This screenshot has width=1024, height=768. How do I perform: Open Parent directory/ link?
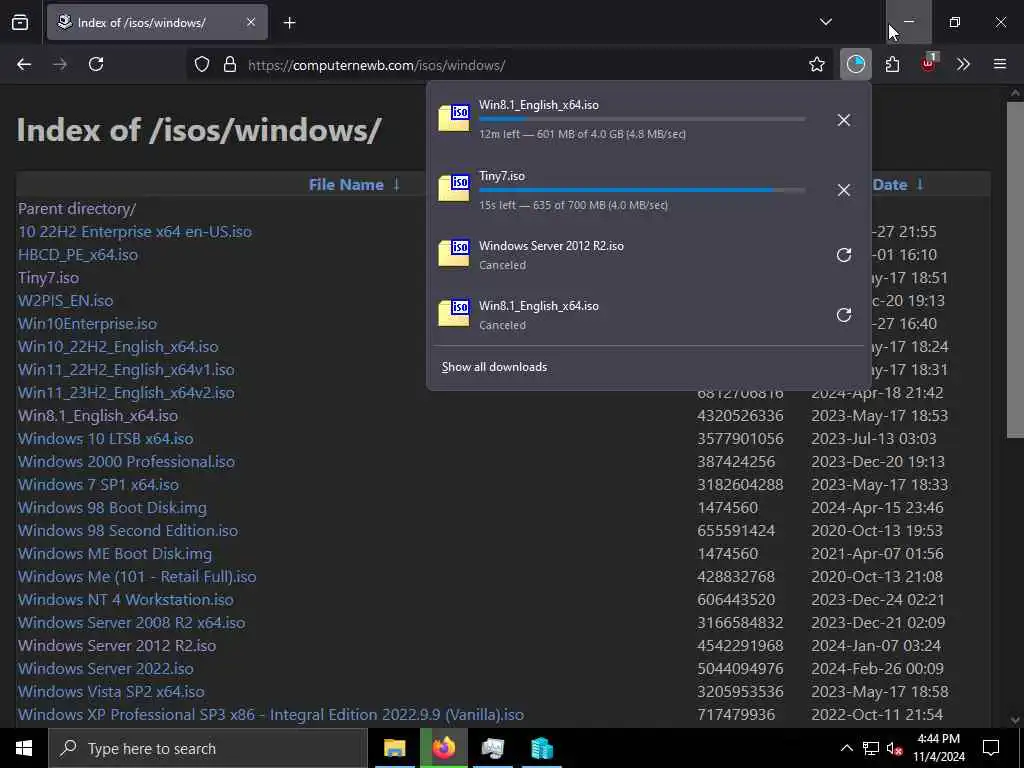[x=77, y=209]
